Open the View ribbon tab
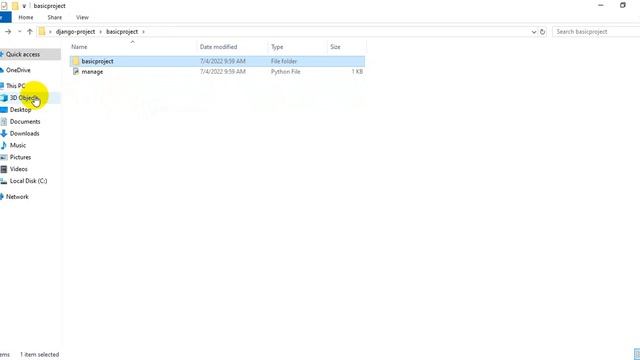Image resolution: width=640 pixels, height=360 pixels. pyautogui.click(x=82, y=18)
